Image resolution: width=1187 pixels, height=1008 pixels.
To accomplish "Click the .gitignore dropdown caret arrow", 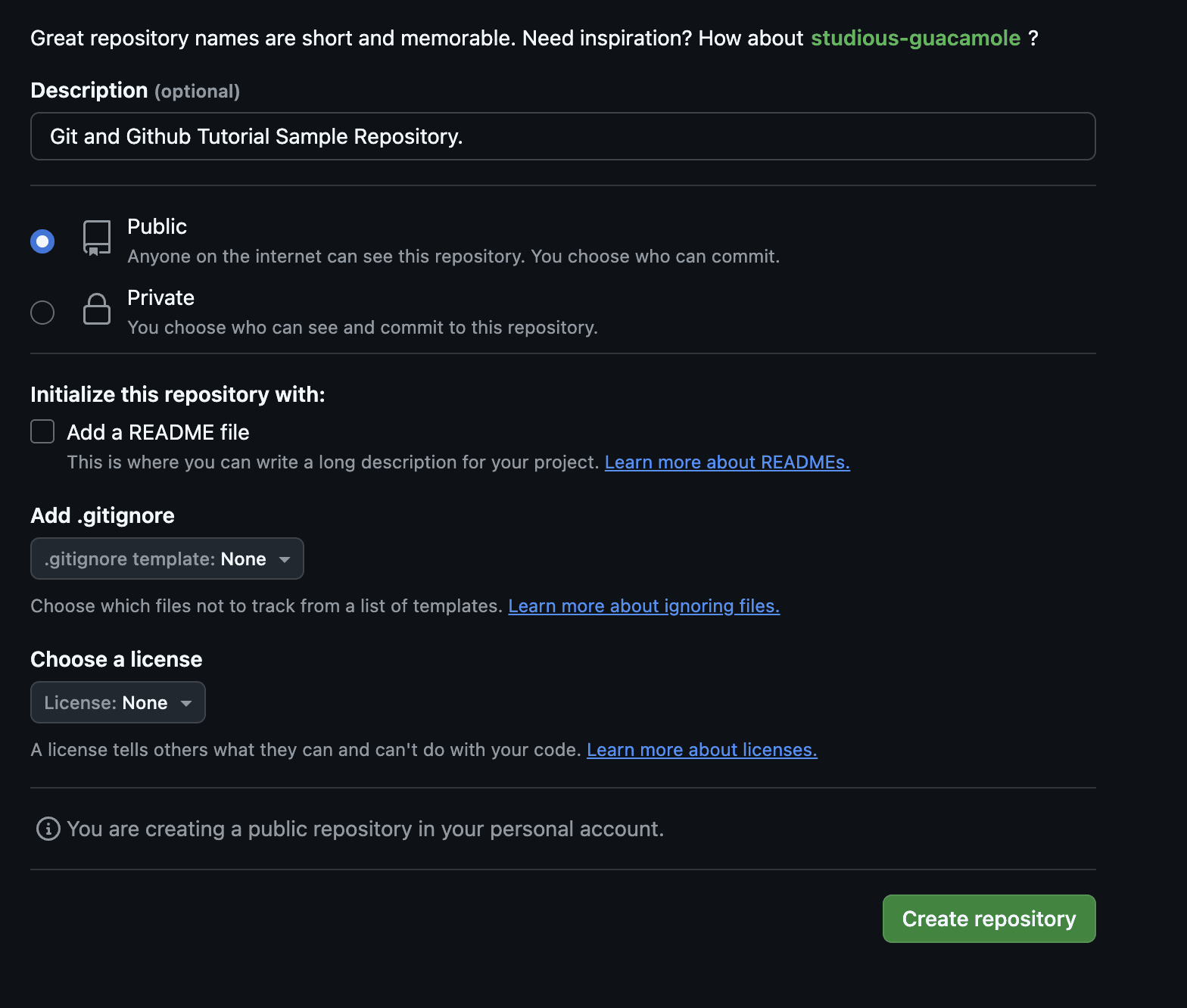I will [x=285, y=559].
